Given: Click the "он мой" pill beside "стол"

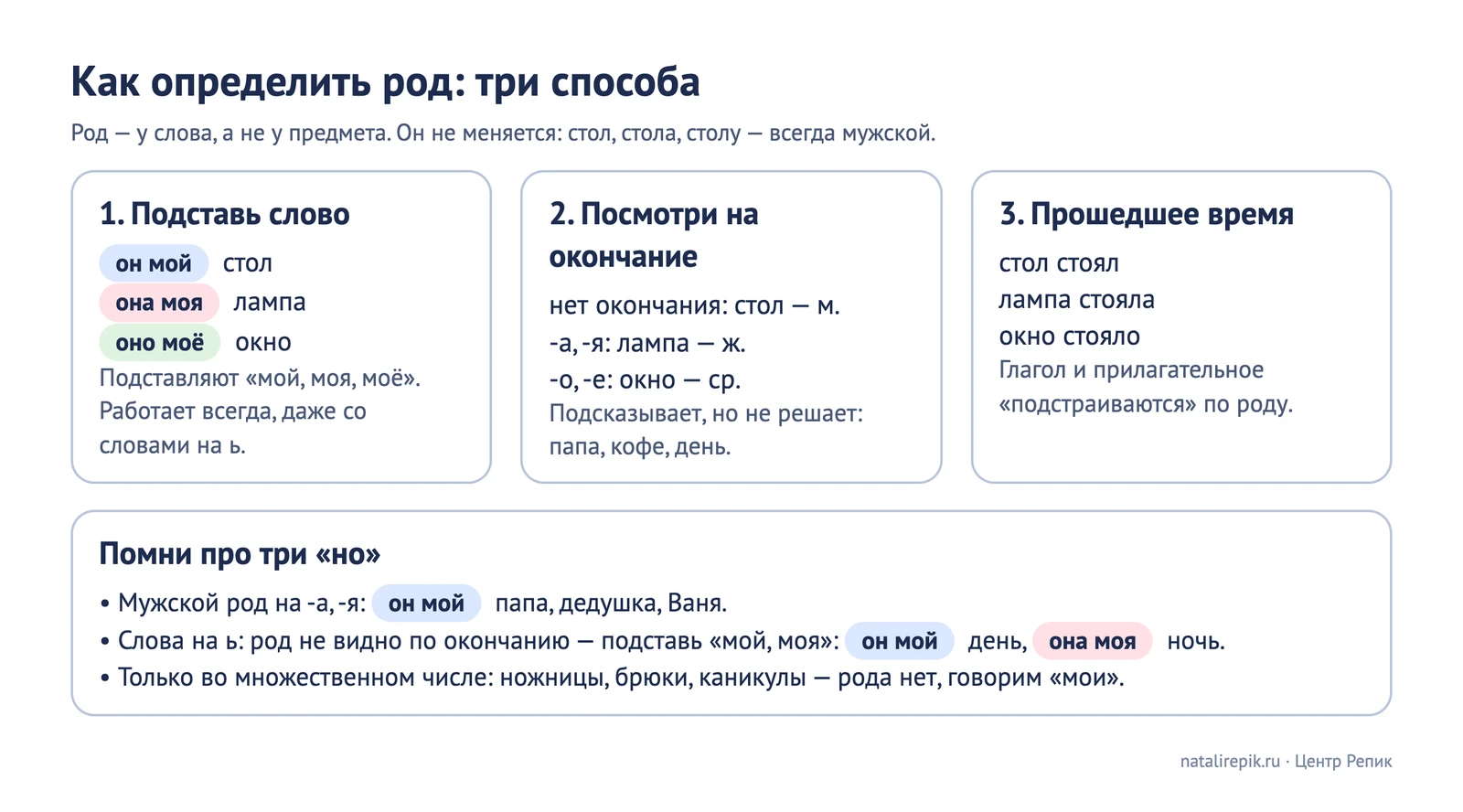Looking at the screenshot, I should coord(154,263).
